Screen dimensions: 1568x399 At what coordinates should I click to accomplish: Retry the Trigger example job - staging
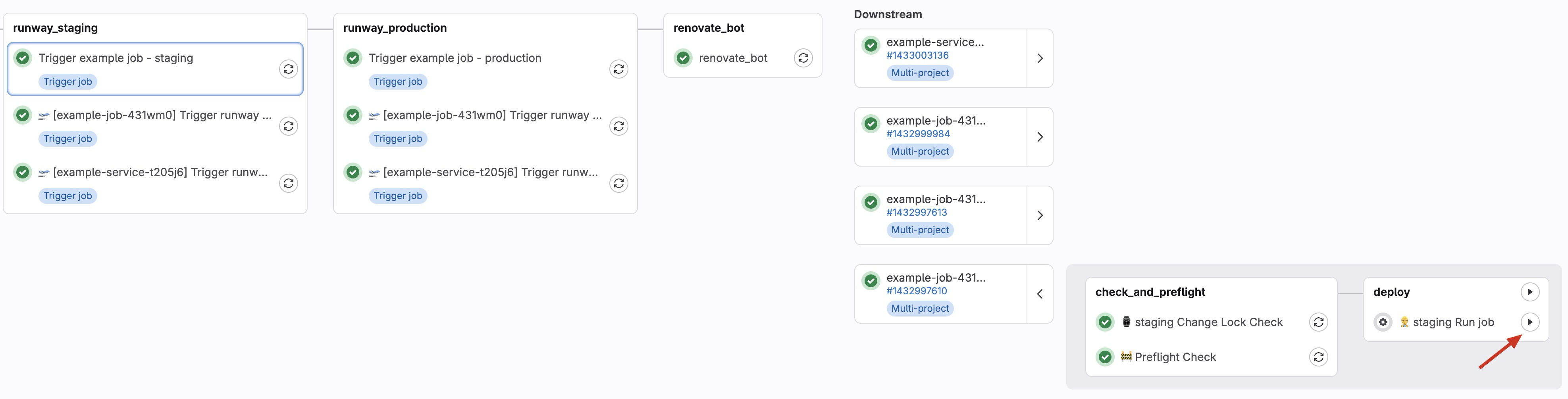288,69
